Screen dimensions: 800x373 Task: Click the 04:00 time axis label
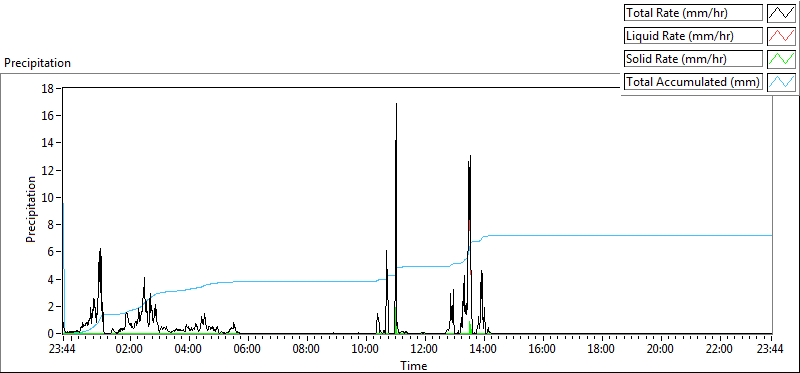189,350
